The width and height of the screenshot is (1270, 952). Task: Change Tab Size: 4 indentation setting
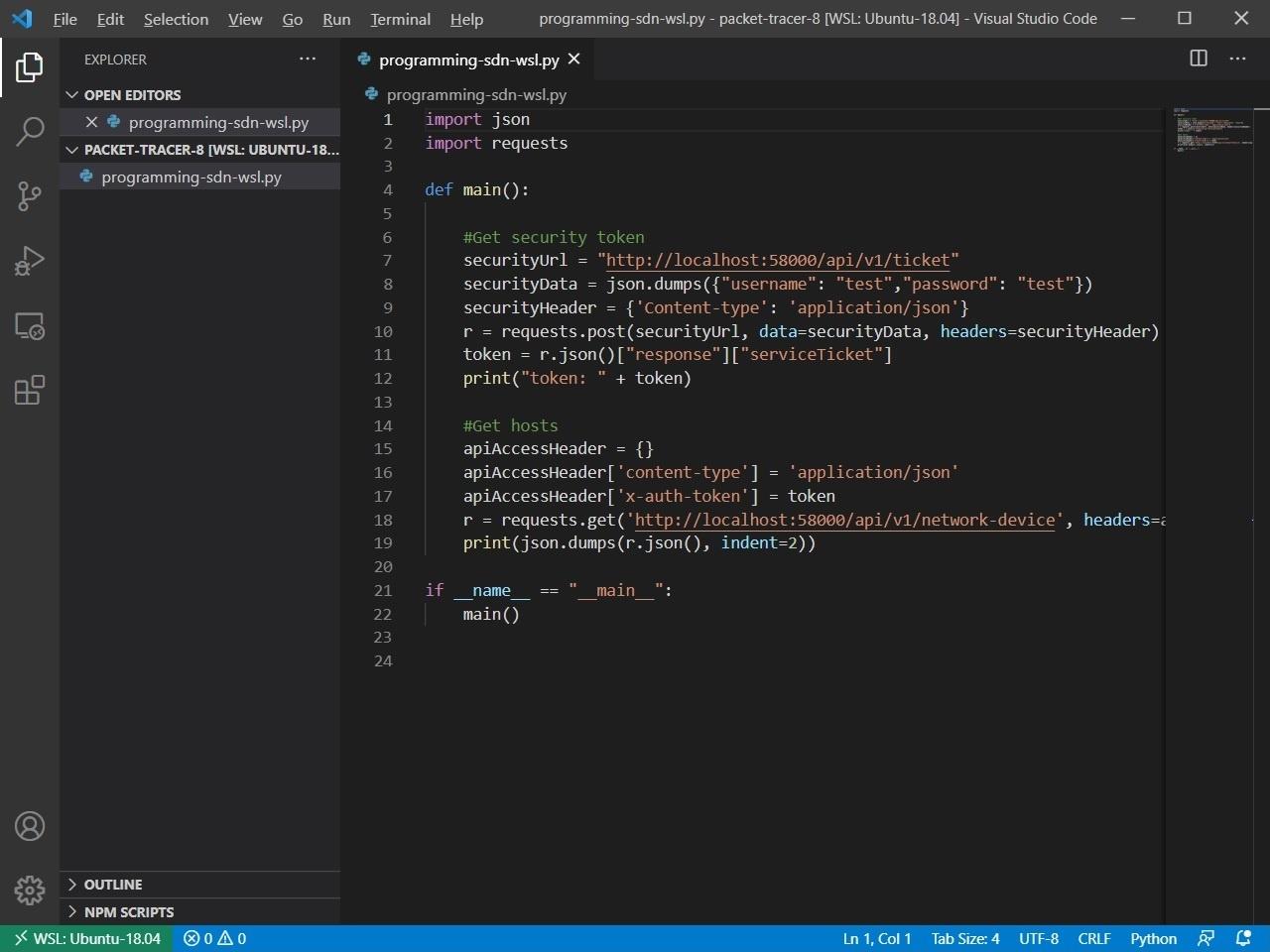tap(965, 938)
